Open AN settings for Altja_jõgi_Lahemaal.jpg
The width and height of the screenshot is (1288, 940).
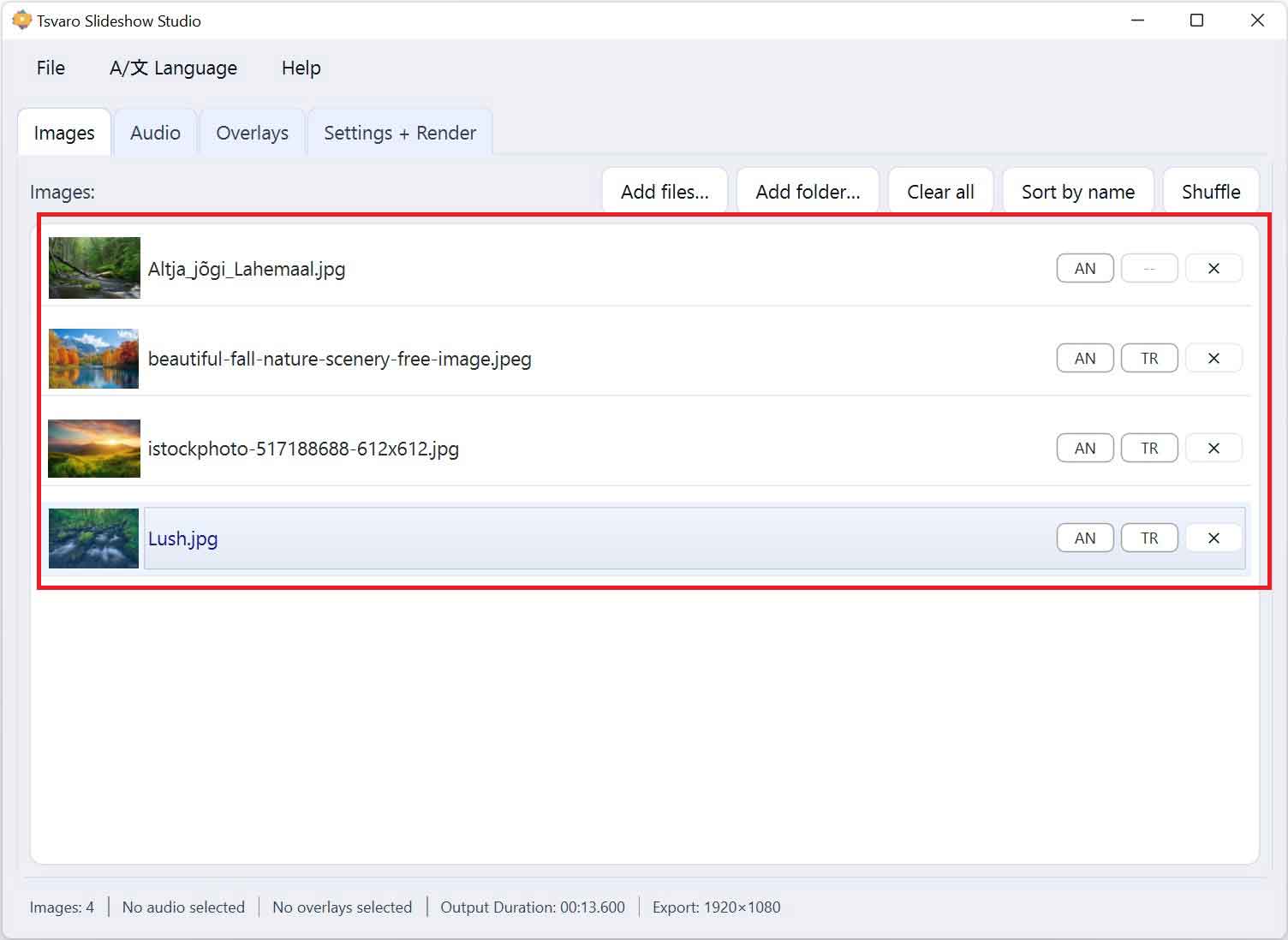(1084, 269)
